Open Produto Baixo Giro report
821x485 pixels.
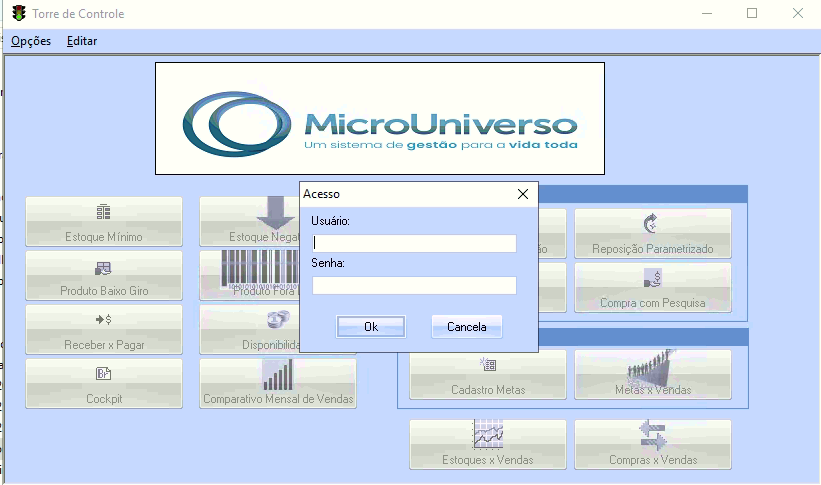click(x=104, y=275)
